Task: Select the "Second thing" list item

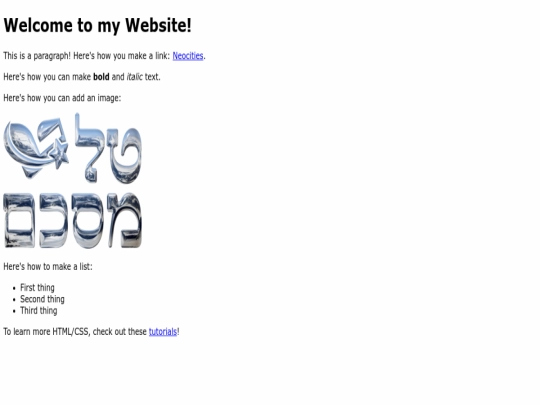Action: pyautogui.click(x=42, y=299)
